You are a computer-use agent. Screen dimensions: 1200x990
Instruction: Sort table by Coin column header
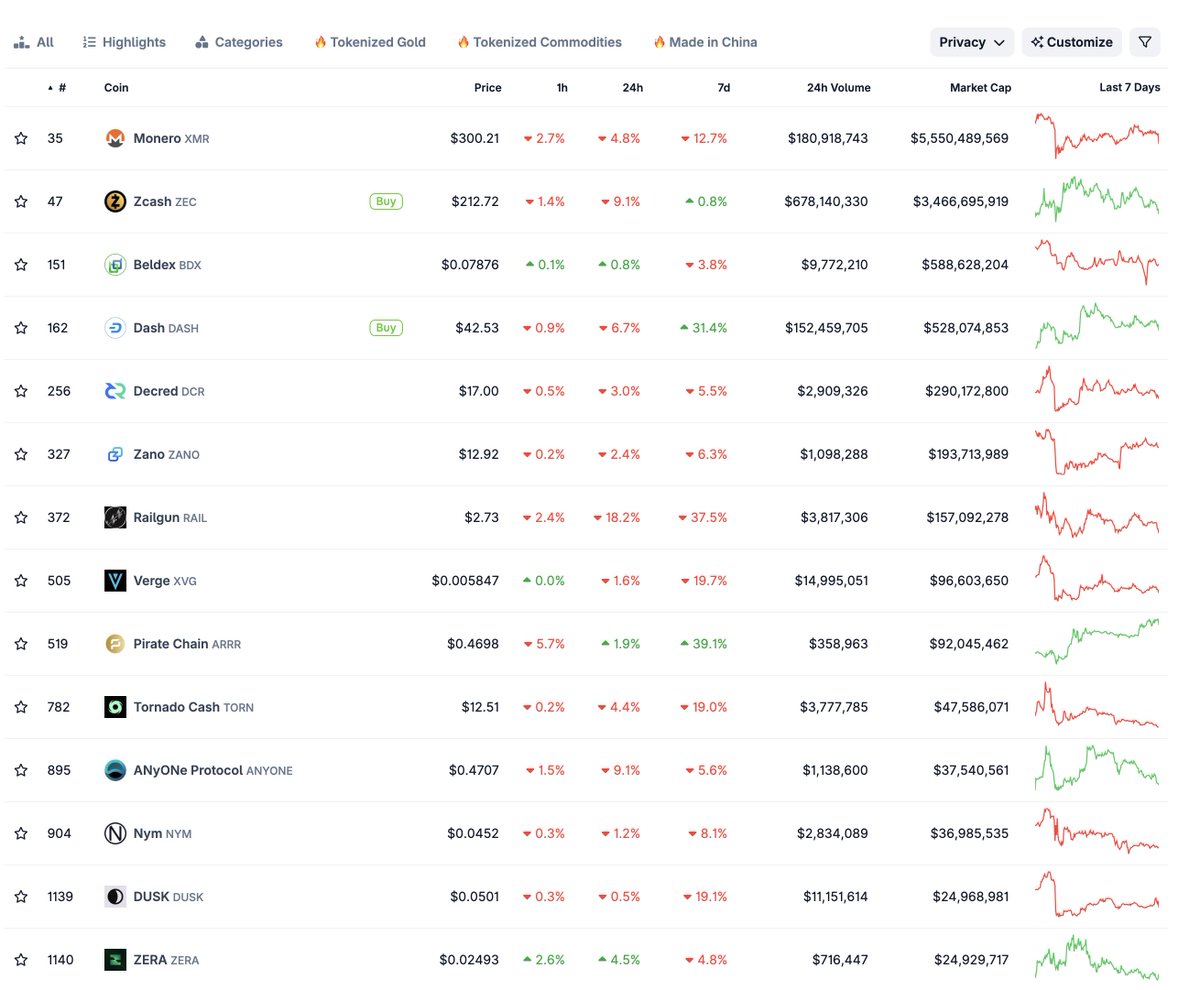116,88
